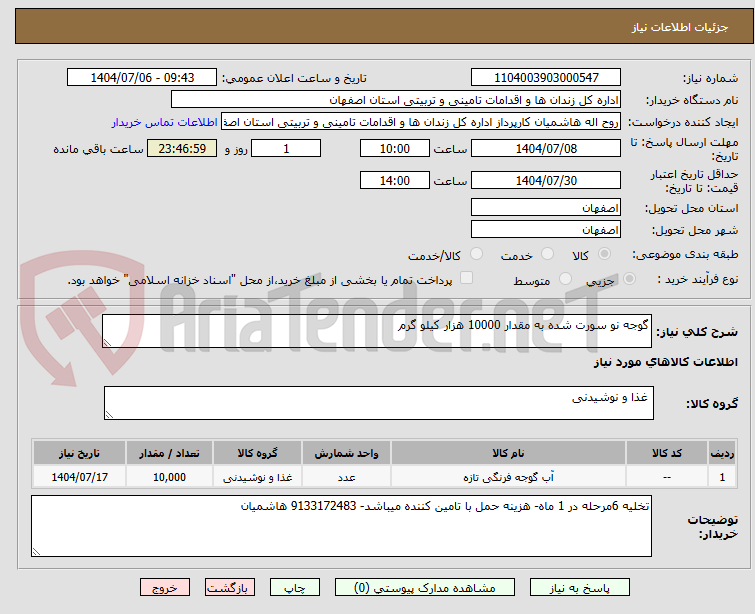The height and width of the screenshot is (614, 755).
Task: Click the group cell 'غذا و نوشیدنی' in table
Action: click(x=257, y=477)
